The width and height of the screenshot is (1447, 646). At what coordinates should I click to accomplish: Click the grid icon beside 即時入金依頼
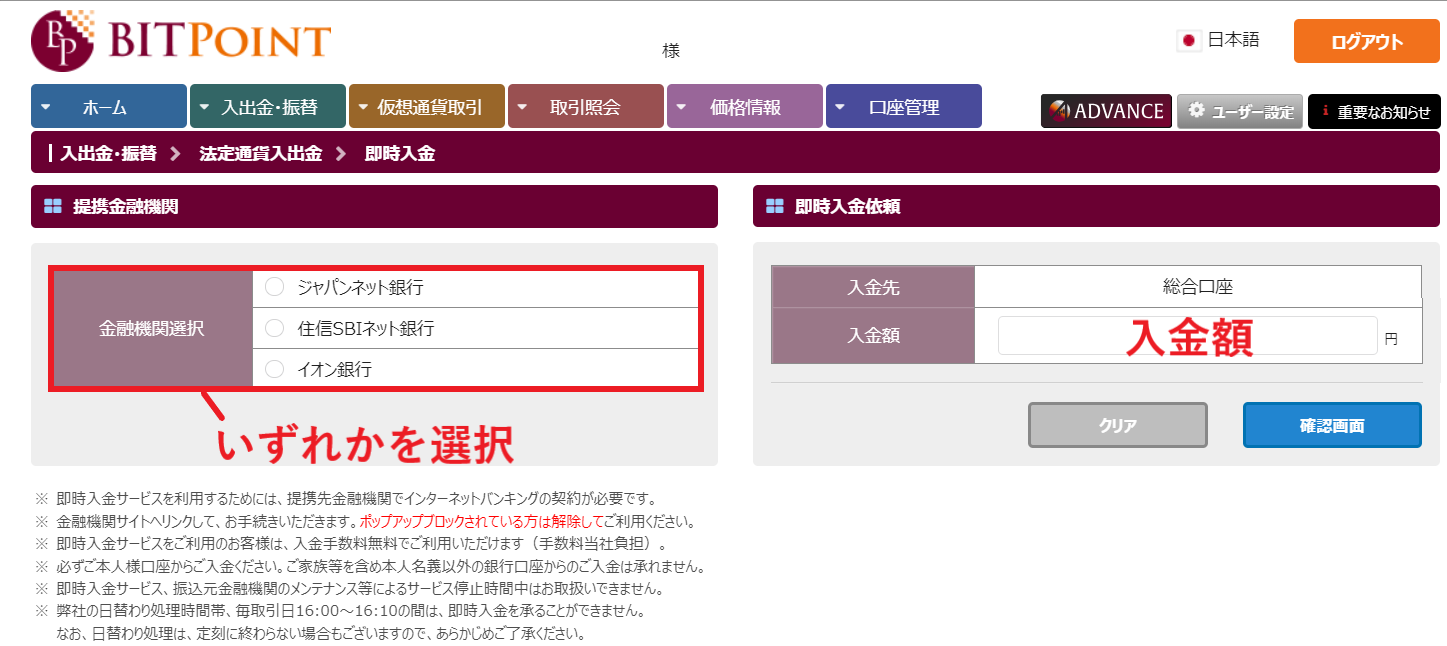click(x=774, y=207)
